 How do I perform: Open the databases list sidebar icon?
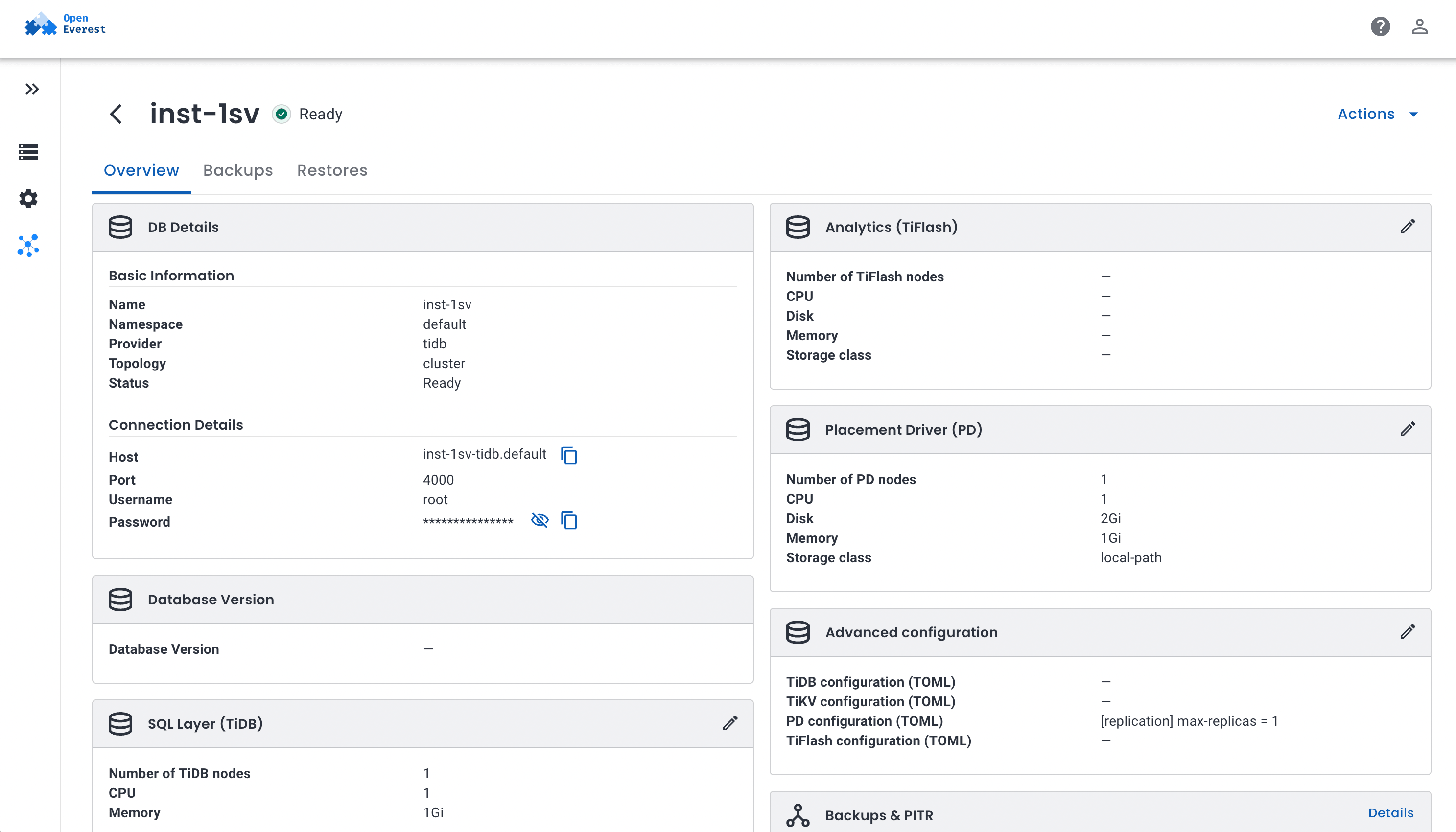(28, 151)
